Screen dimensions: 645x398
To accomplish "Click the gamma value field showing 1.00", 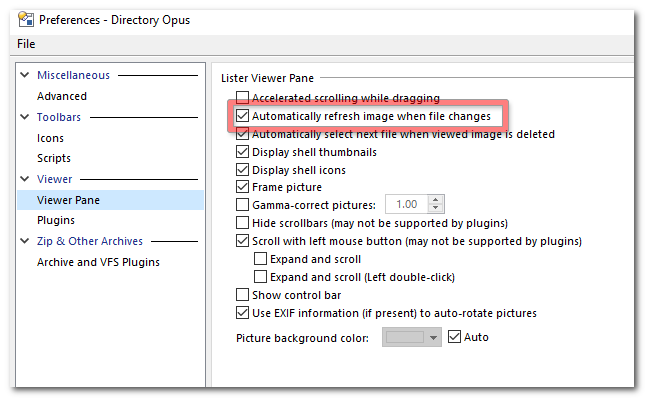I will 407,204.
